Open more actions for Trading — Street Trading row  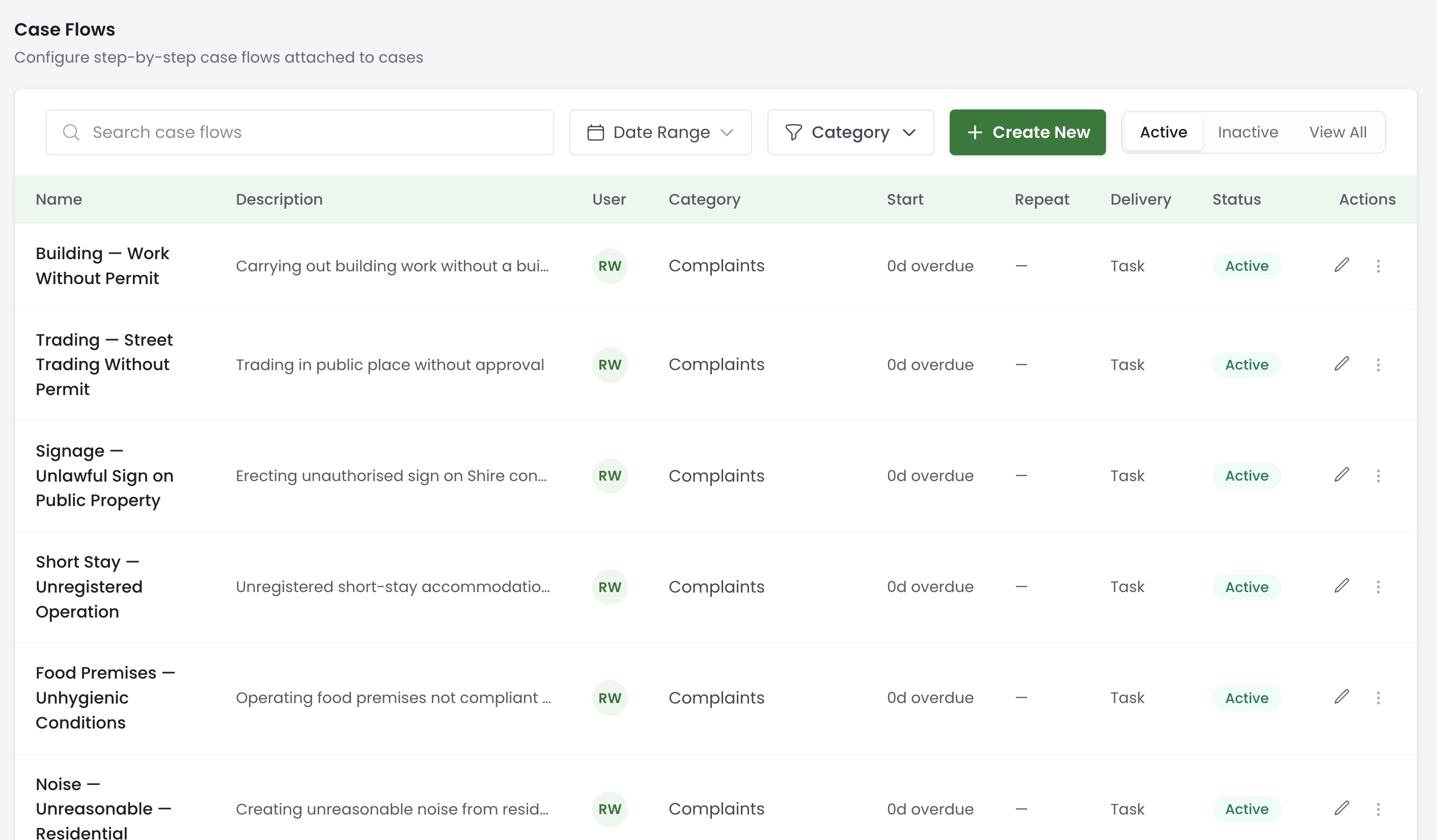(x=1378, y=365)
